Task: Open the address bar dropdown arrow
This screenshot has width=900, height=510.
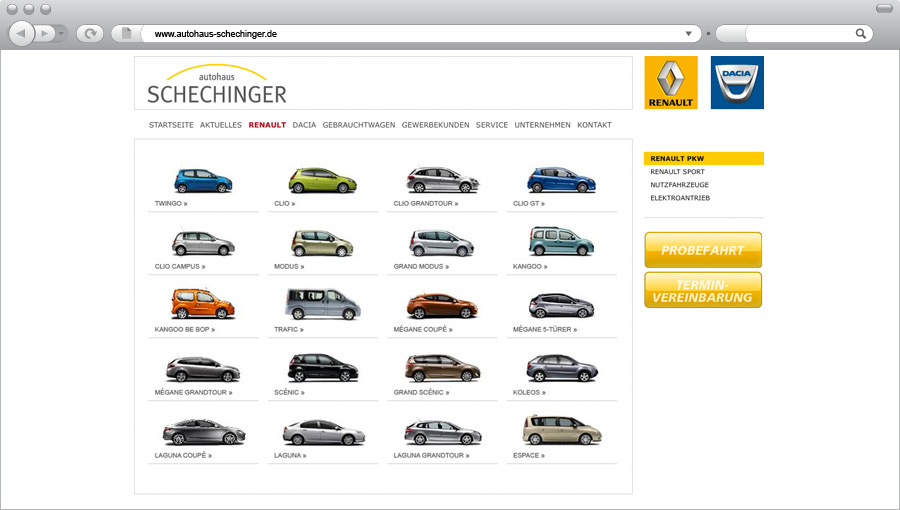Action: coord(688,33)
